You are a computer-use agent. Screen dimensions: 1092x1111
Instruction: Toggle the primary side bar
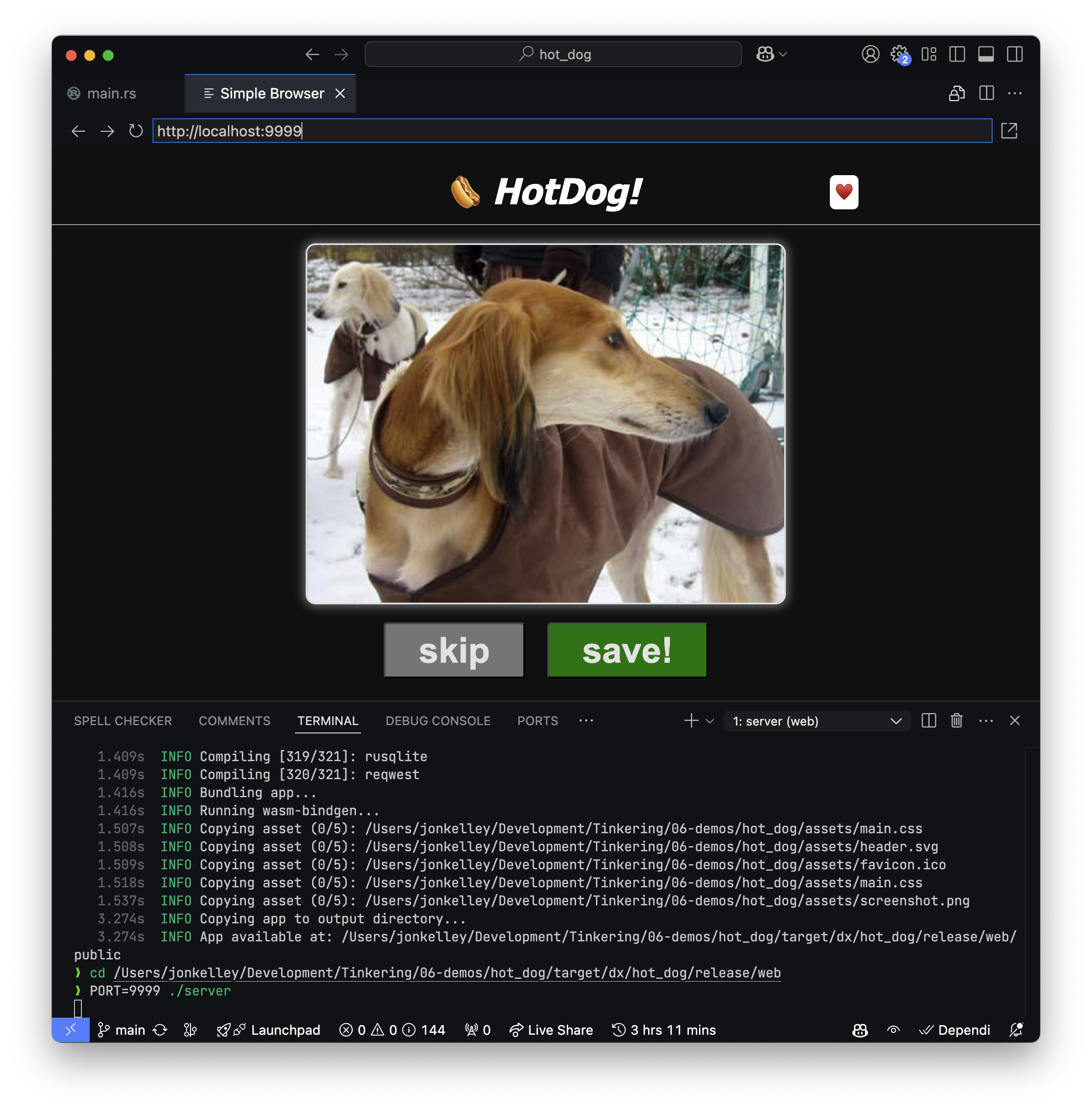coord(957,55)
